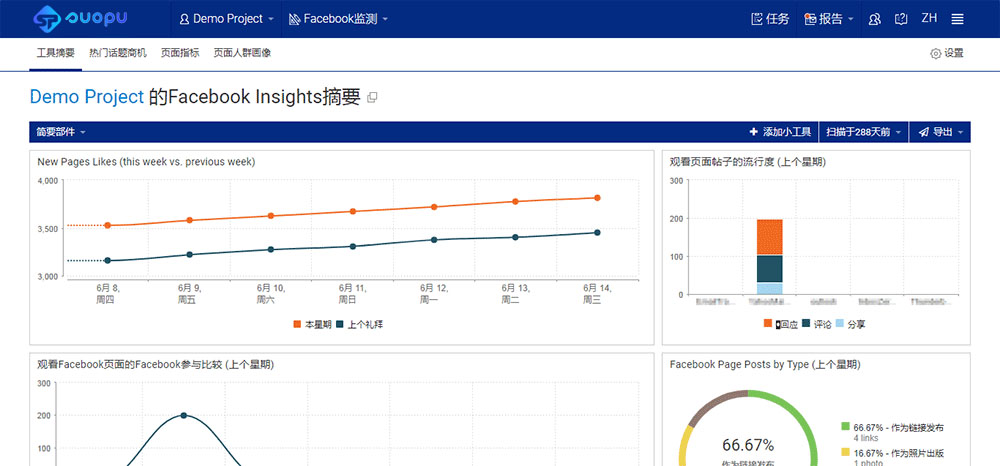
Task: Click the 66.67% 作为链接发布 legend item
Action: pos(893,432)
